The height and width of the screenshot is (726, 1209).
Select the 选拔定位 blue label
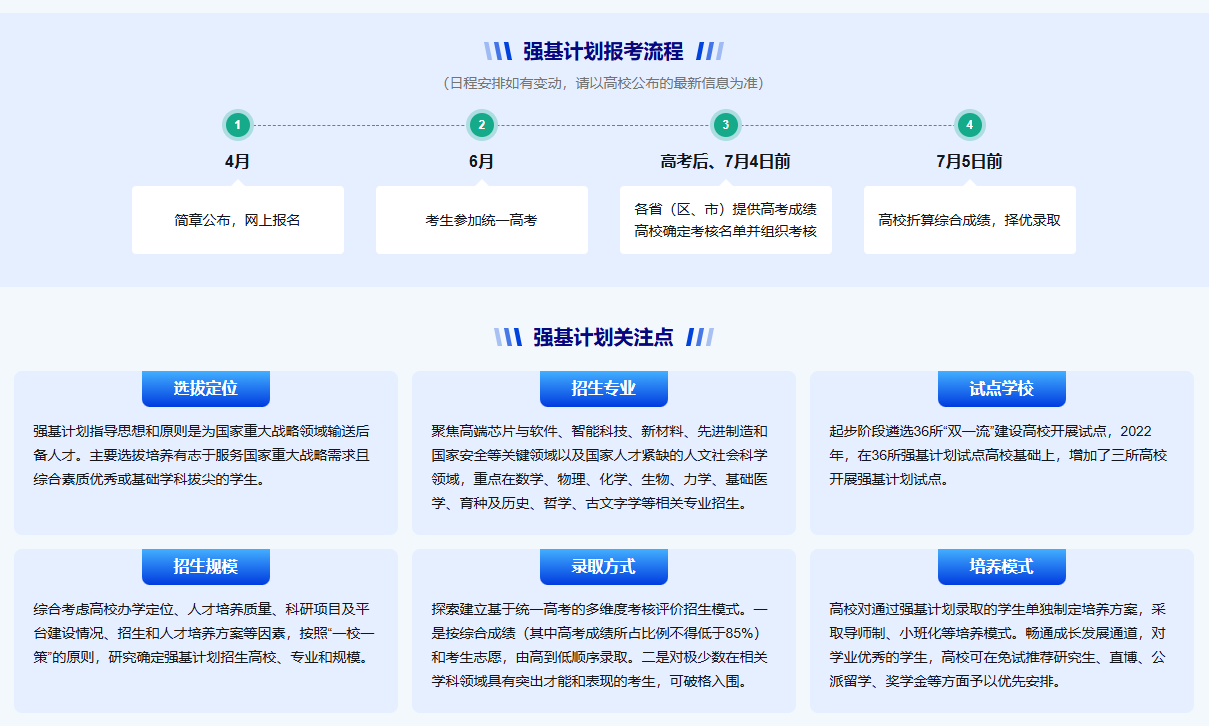(206, 388)
